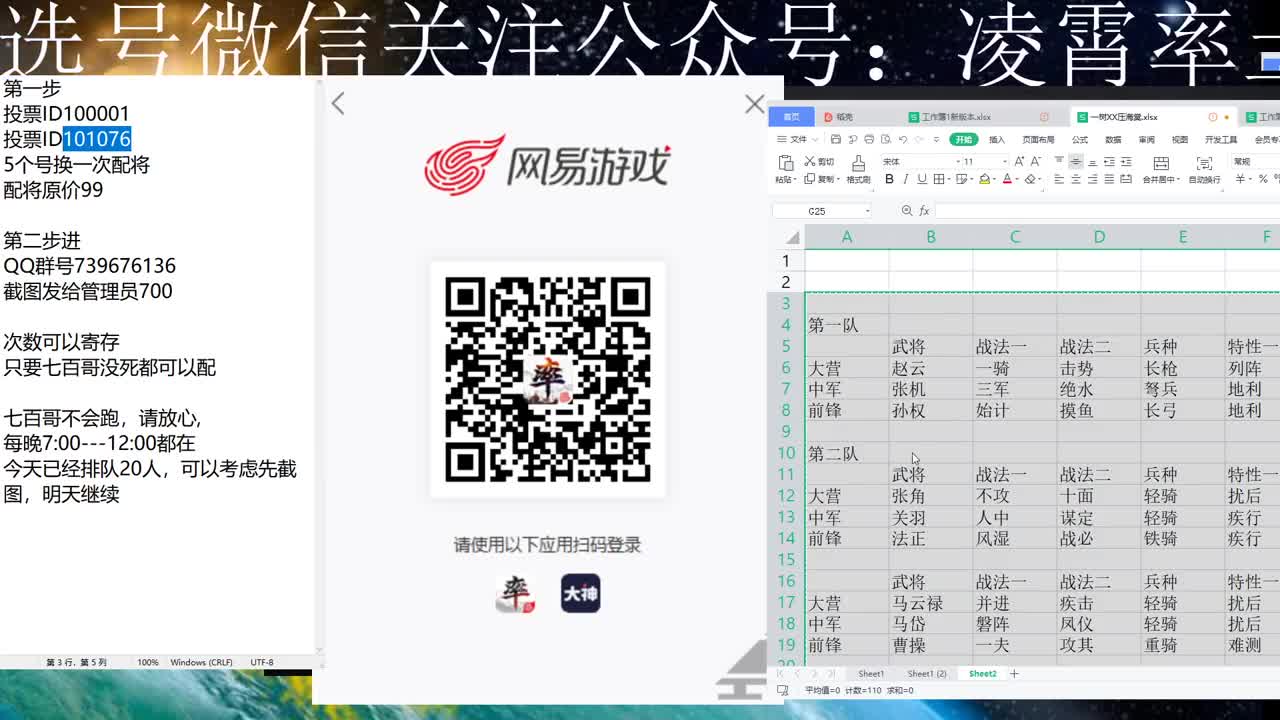The image size is (1280, 720).
Task: Click the print icon in WPS quick toolbar
Action: [x=869, y=140]
